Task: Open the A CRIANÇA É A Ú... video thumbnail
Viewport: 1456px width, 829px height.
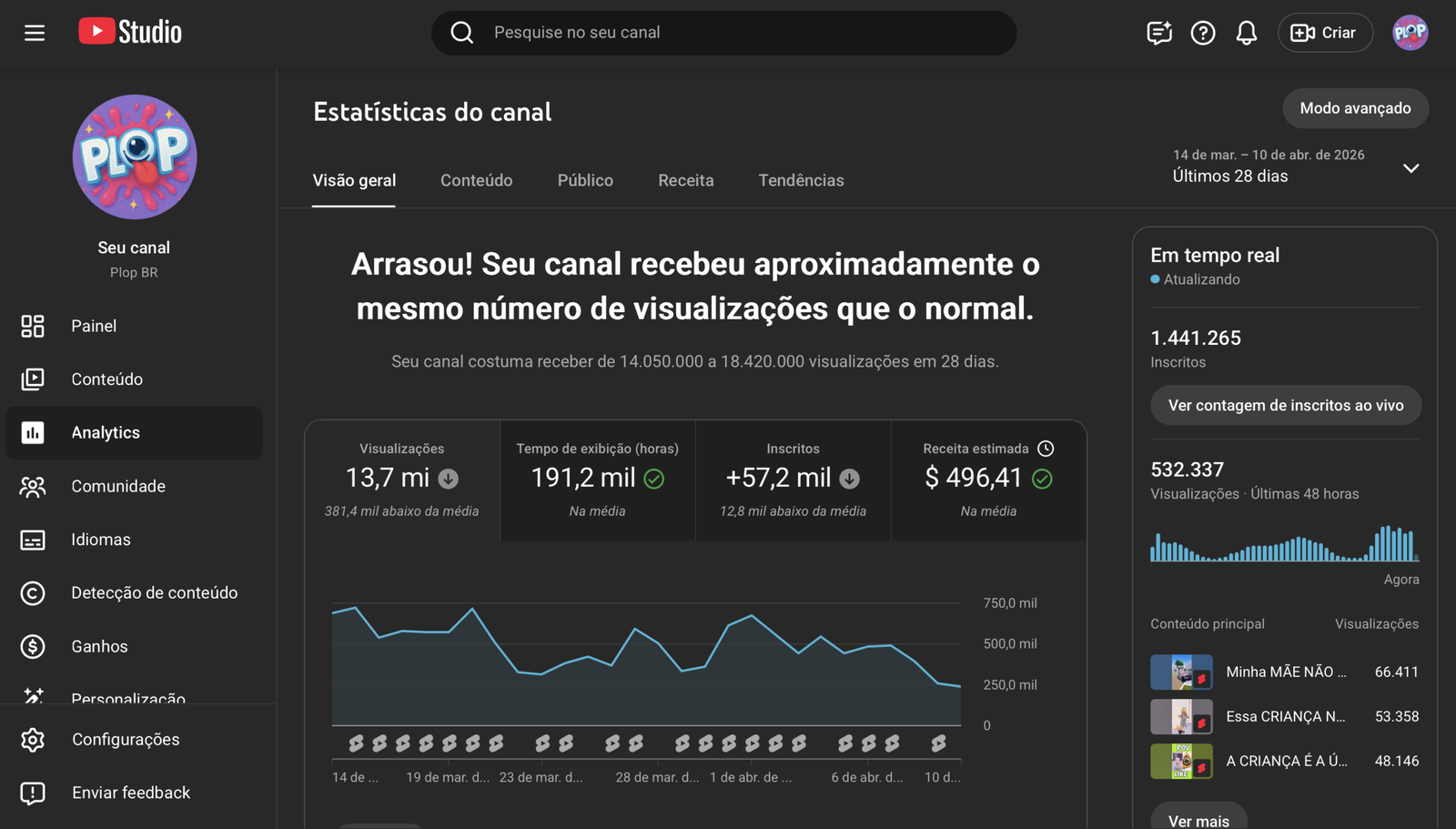Action: [1181, 762]
